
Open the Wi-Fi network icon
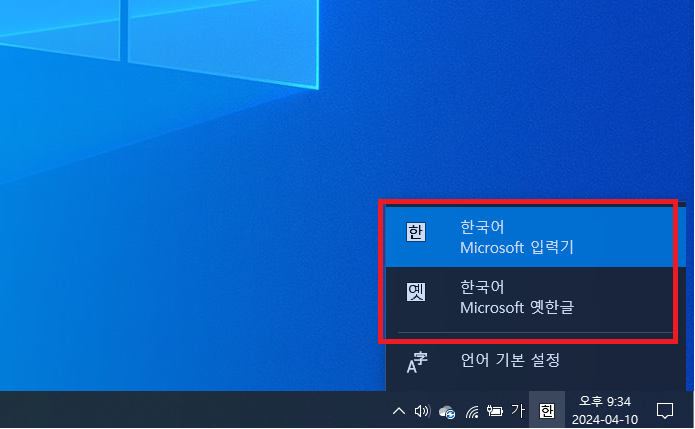pyautogui.click(x=472, y=412)
